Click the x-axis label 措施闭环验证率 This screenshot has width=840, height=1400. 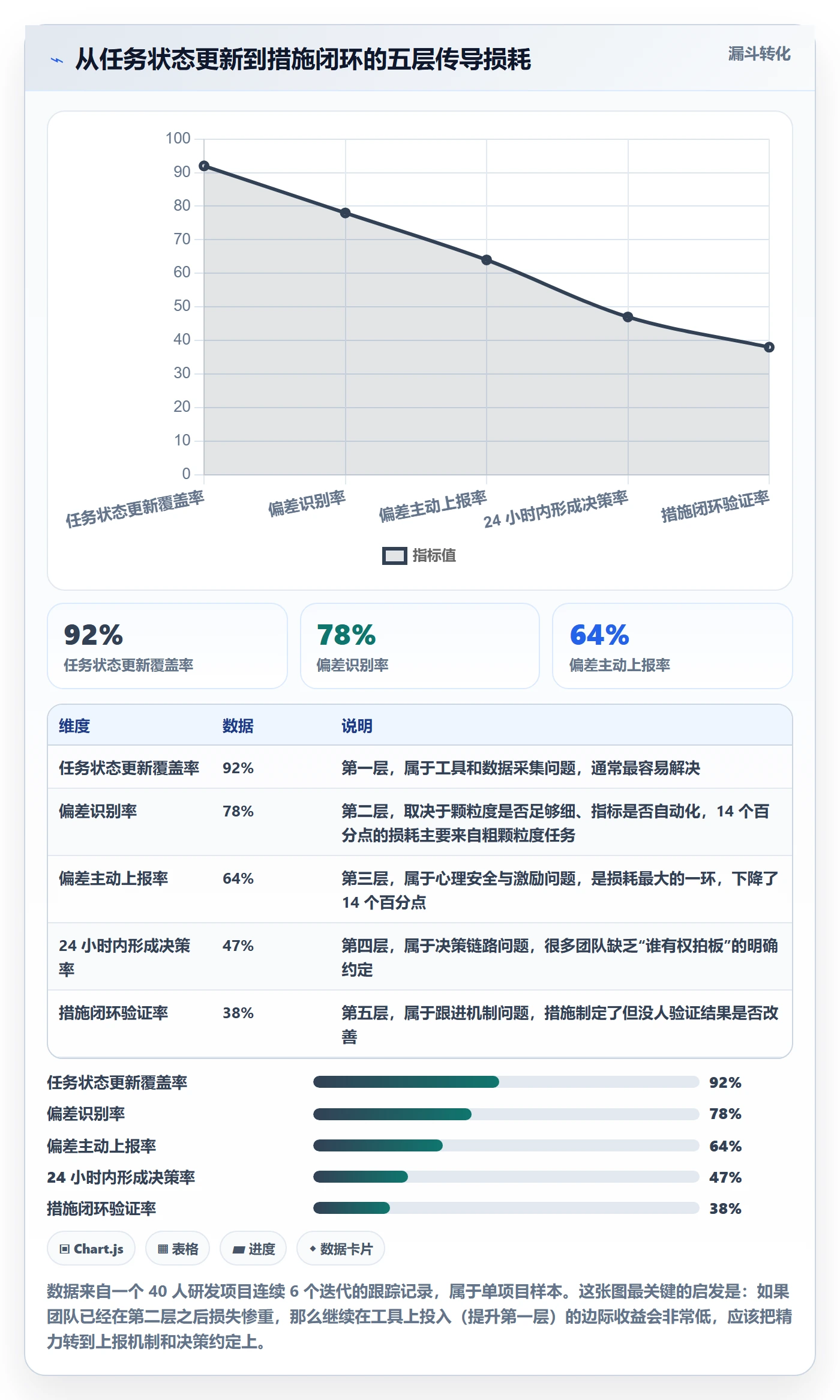point(715,506)
